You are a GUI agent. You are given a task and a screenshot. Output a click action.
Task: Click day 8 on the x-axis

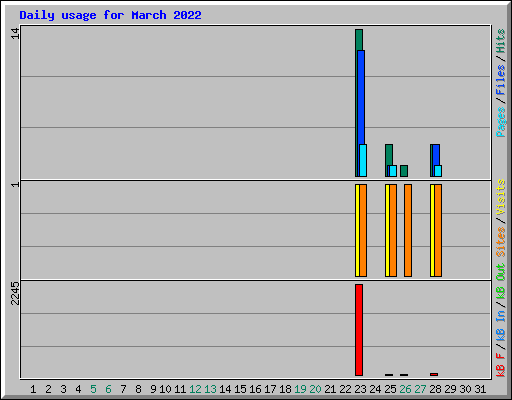pyautogui.click(x=138, y=389)
